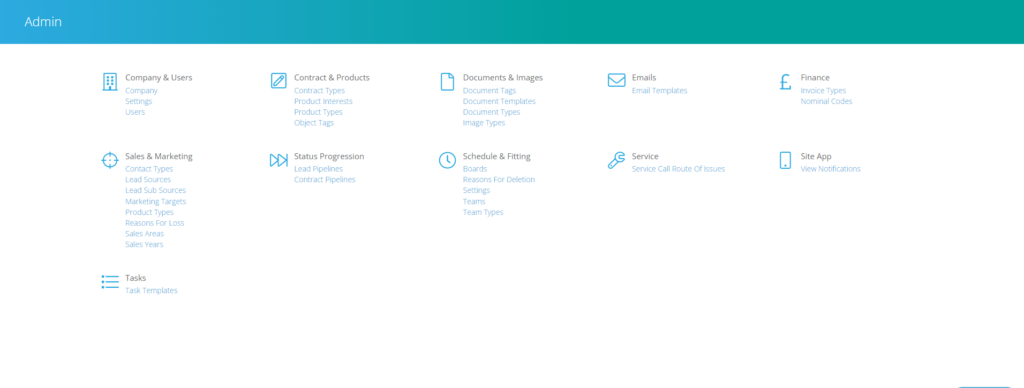Click the Documents & Images page icon
1024x388 pixels.
pos(447,82)
